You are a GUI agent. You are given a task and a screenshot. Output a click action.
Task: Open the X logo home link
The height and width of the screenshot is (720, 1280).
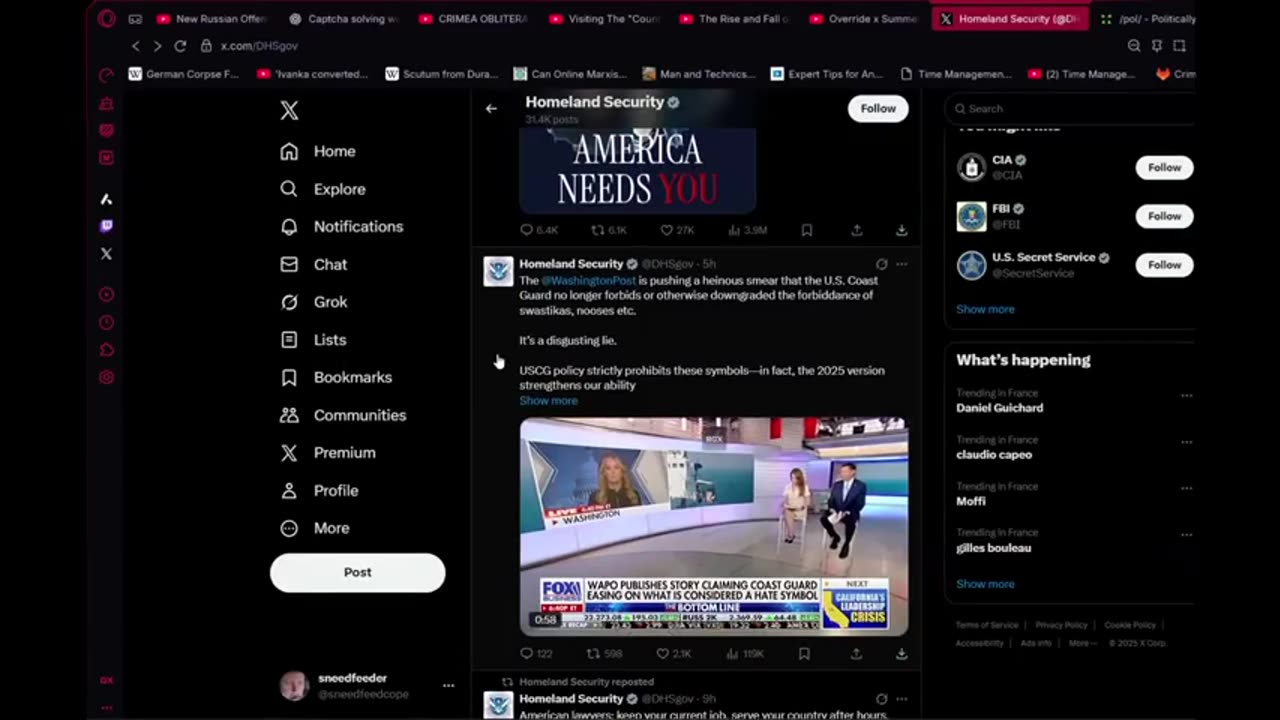(289, 110)
